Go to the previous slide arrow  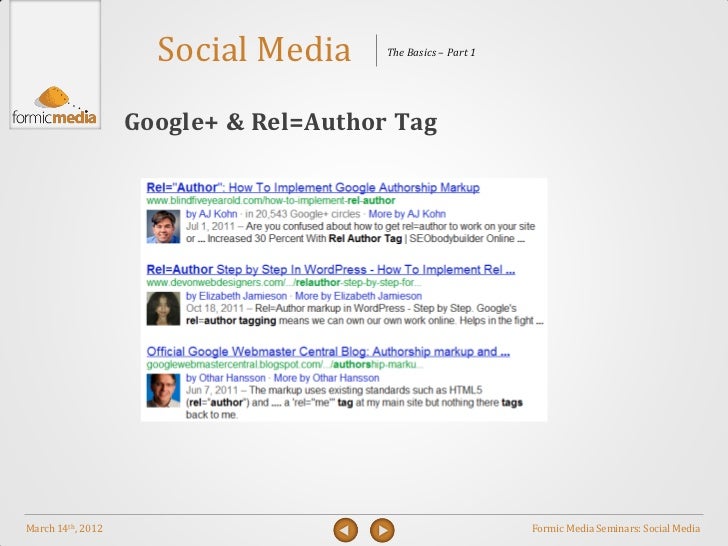pos(345,530)
